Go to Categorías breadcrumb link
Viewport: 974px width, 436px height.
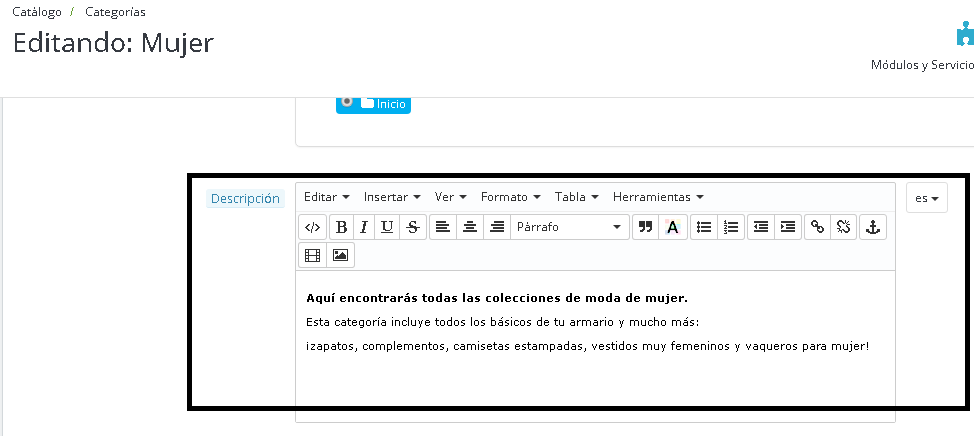tap(116, 12)
